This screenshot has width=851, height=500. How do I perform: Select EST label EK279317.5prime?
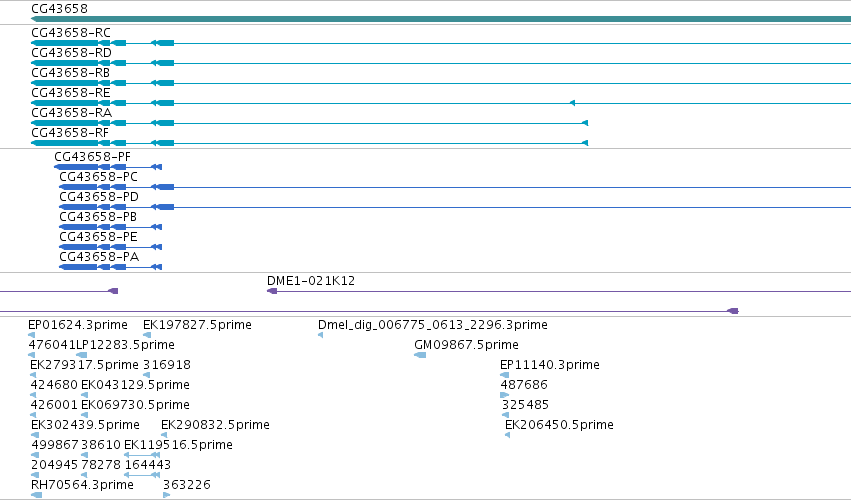pyautogui.click(x=85, y=365)
